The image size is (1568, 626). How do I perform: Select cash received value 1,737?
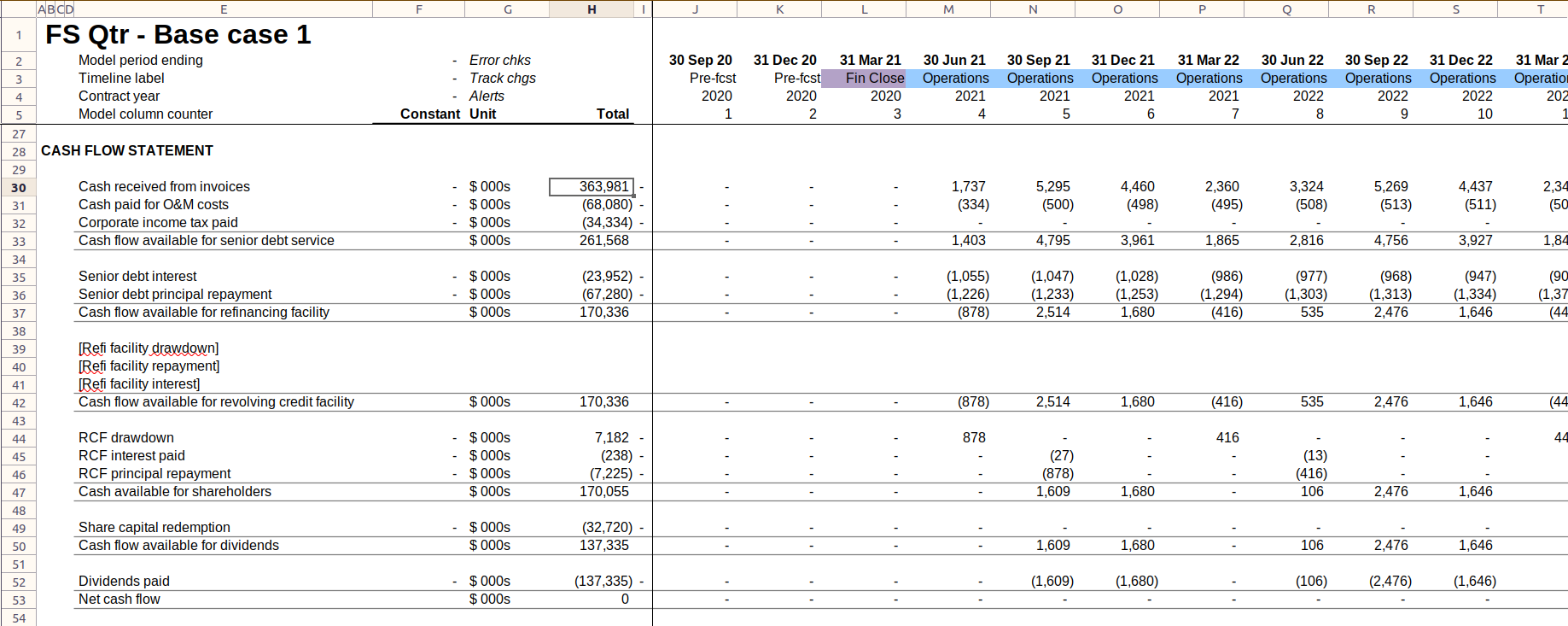click(x=969, y=187)
